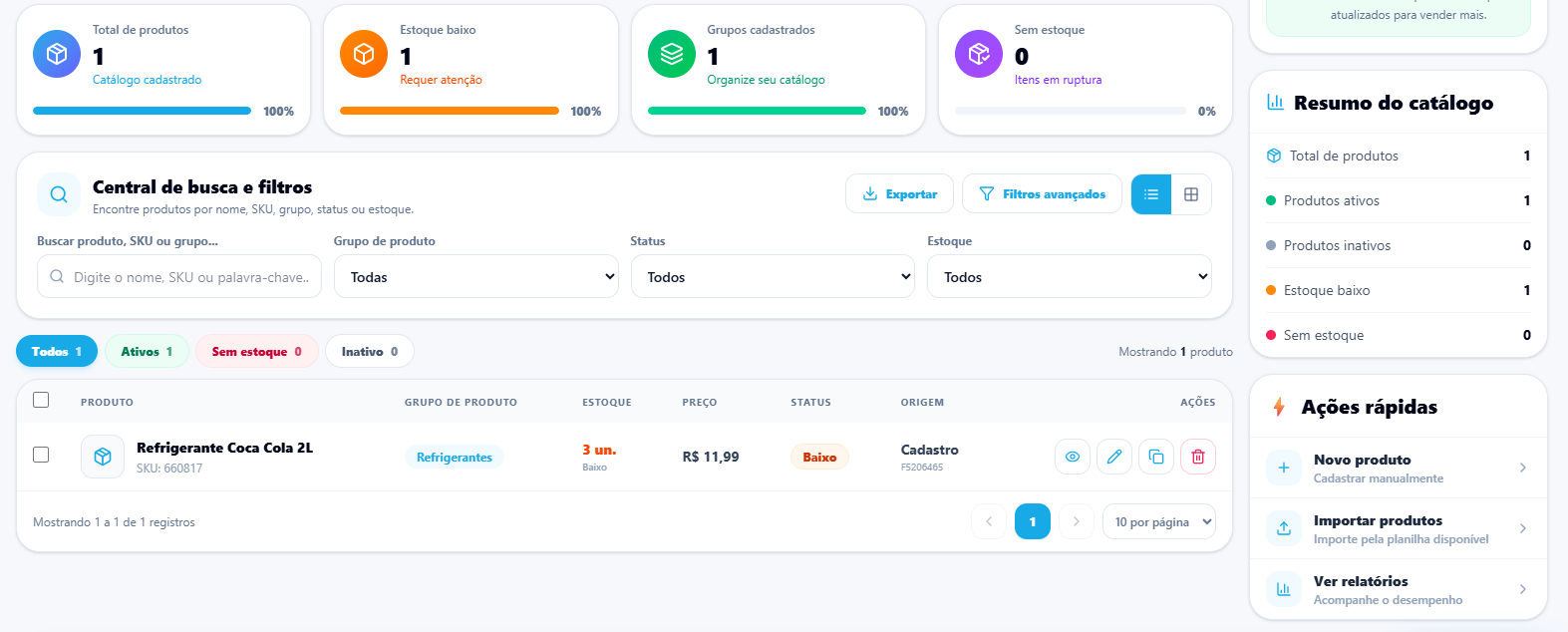
Task: Click the plus icon next to Novo produto
Action: pos(1284,468)
